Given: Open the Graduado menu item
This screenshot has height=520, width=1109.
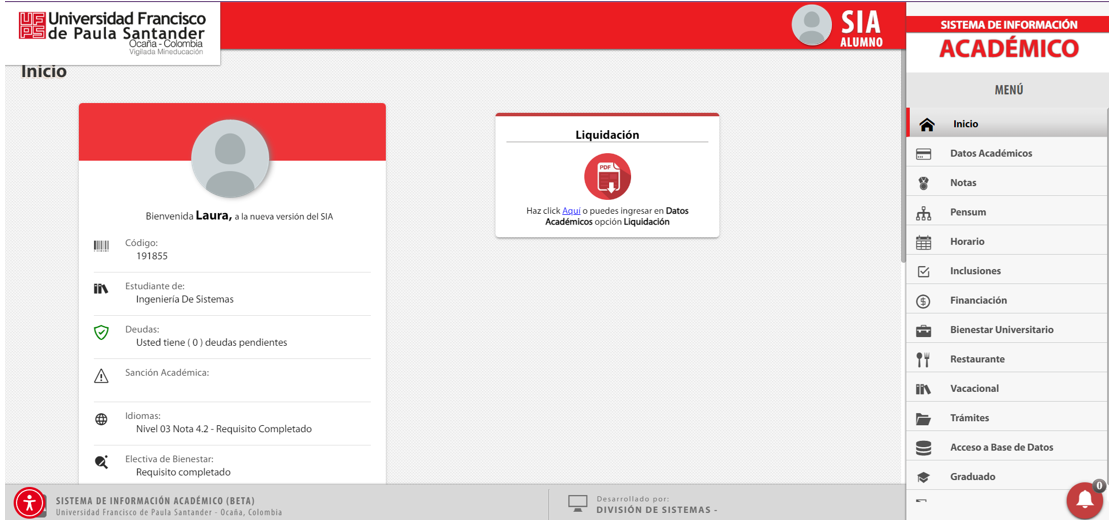Looking at the screenshot, I should pyautogui.click(x=1007, y=477).
